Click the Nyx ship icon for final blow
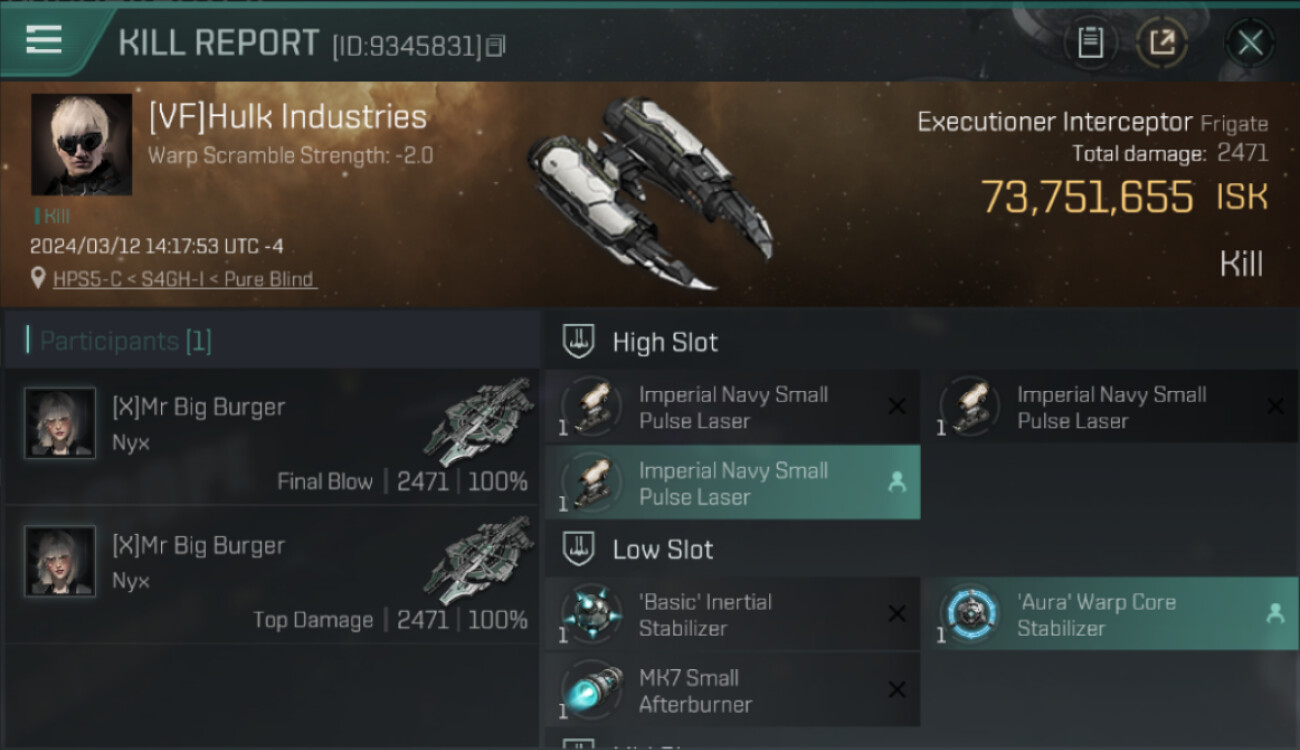1300x750 pixels. coord(478,421)
